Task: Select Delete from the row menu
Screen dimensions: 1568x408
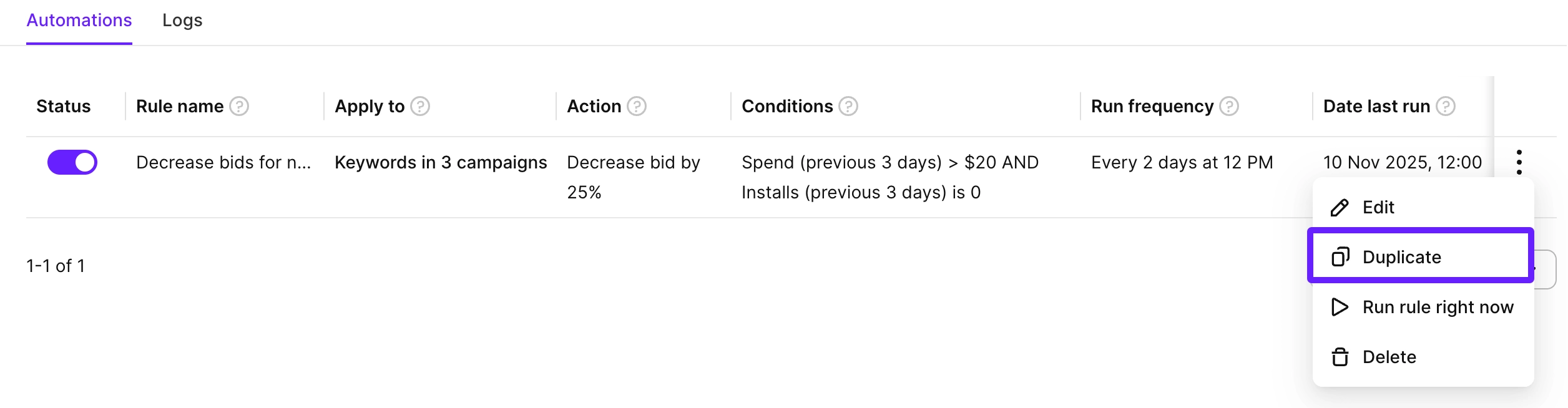Action: pos(1389,357)
